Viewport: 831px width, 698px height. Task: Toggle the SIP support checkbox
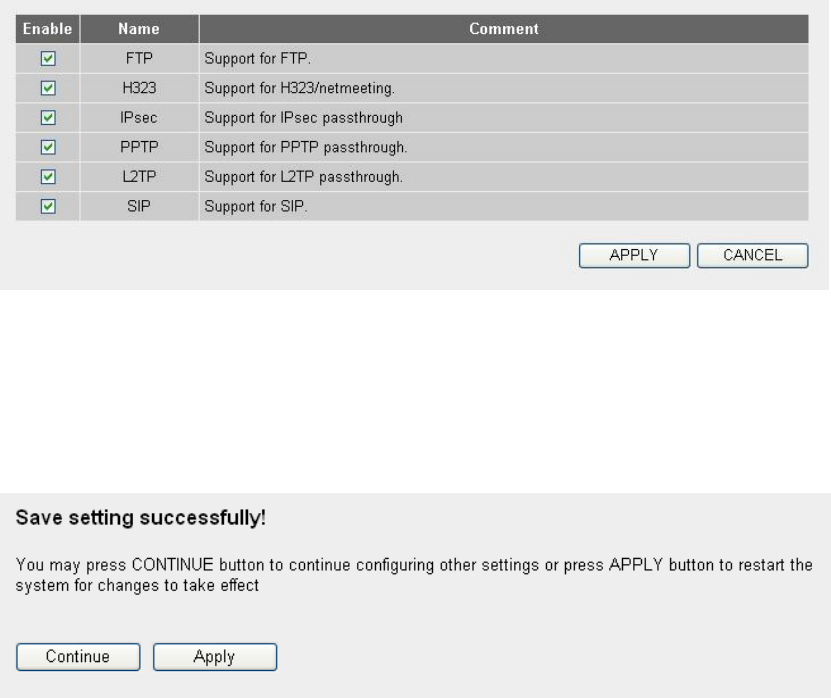pyautogui.click(x=48, y=206)
